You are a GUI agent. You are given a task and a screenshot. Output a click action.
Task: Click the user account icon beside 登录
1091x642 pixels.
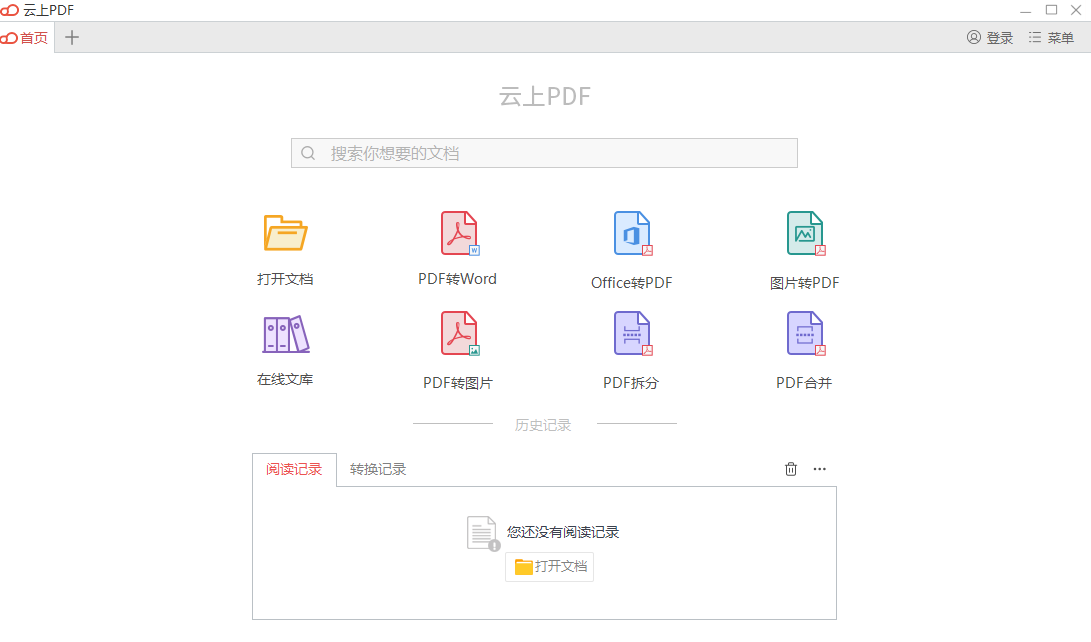coord(972,37)
